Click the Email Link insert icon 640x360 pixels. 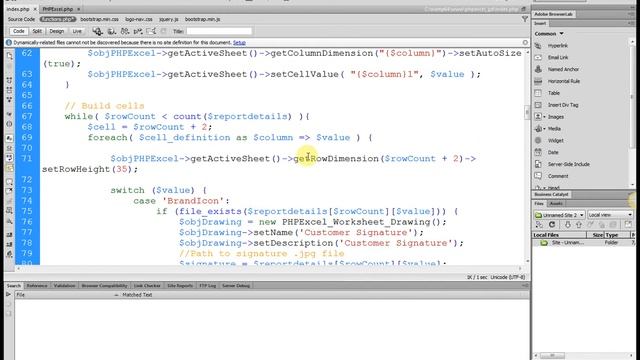point(538,58)
